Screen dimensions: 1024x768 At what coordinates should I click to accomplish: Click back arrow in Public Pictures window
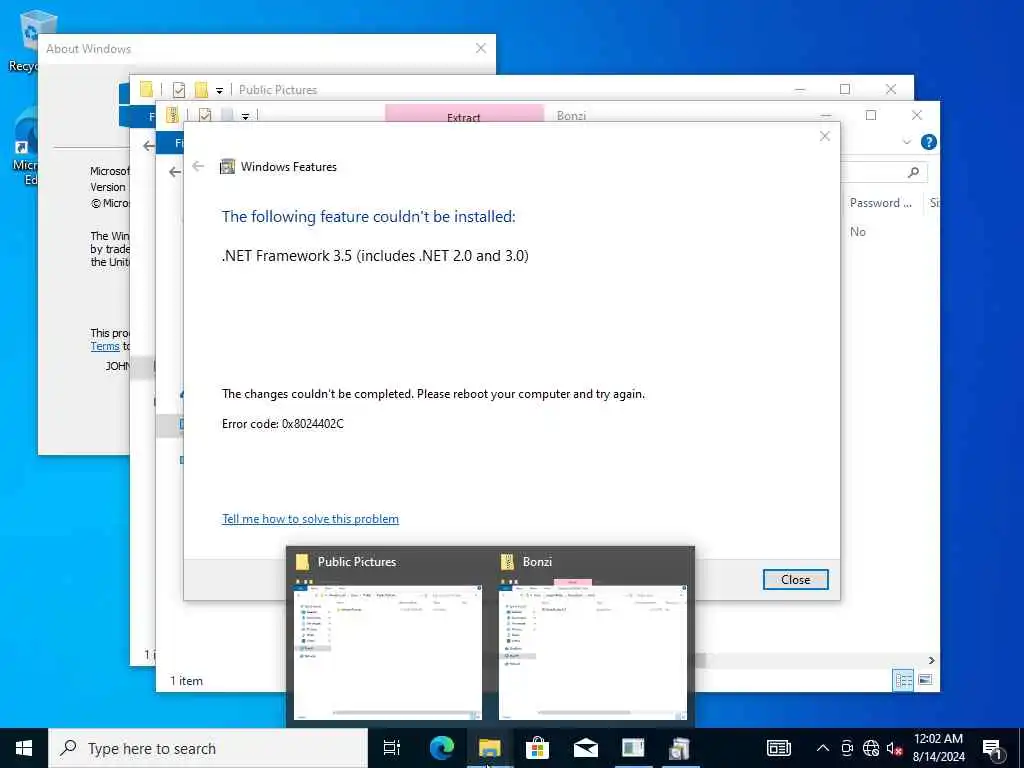(x=148, y=146)
